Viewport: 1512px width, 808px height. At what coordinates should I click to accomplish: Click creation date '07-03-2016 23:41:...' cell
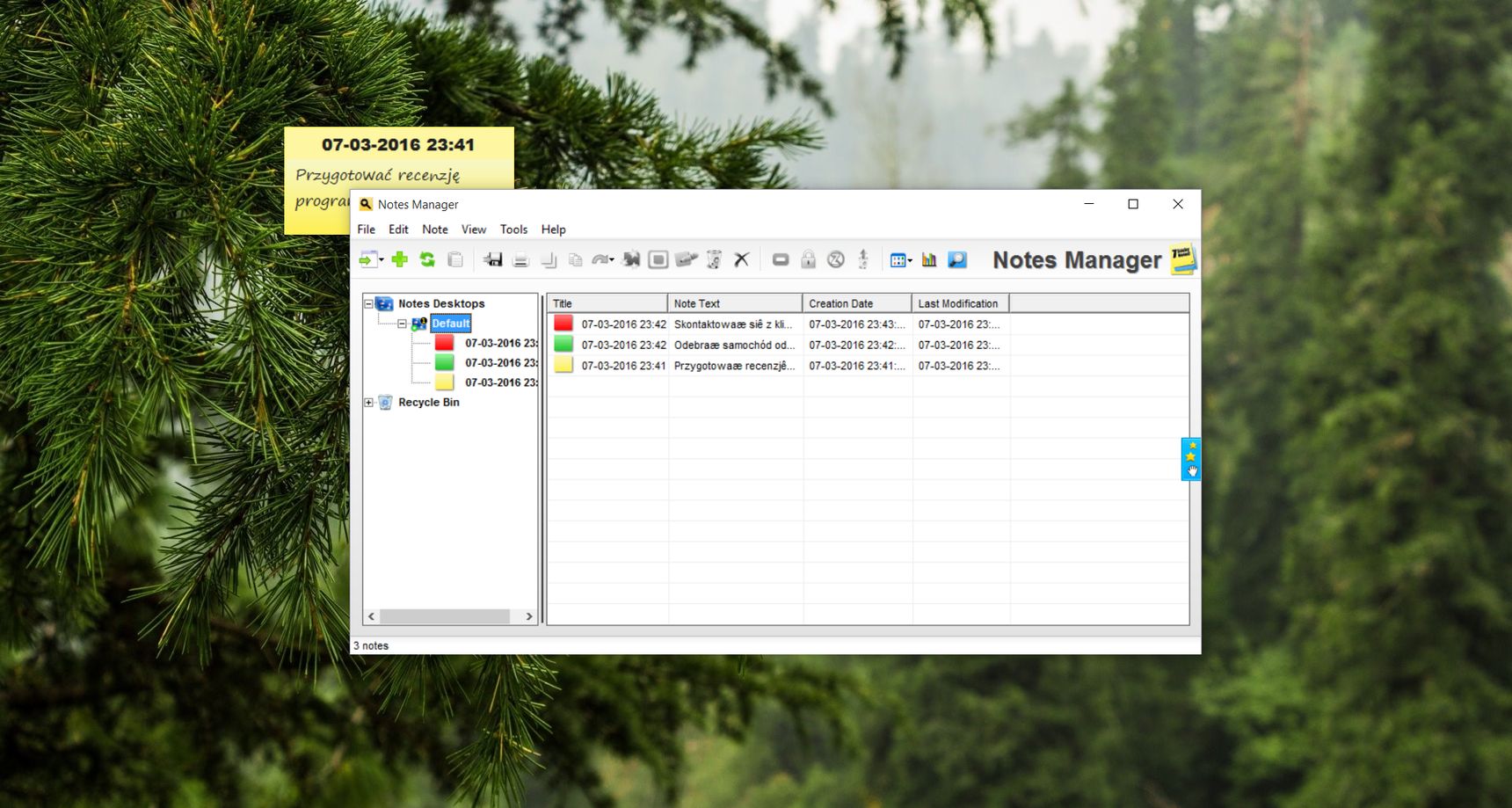pyautogui.click(x=857, y=366)
